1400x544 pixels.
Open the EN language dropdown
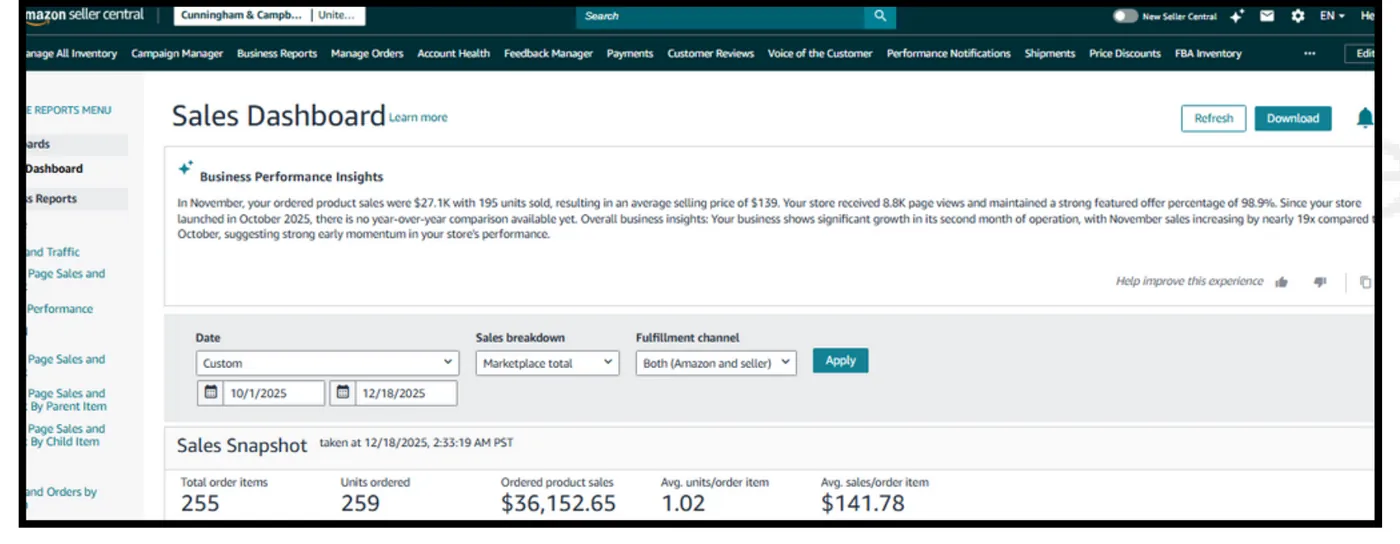1332,16
